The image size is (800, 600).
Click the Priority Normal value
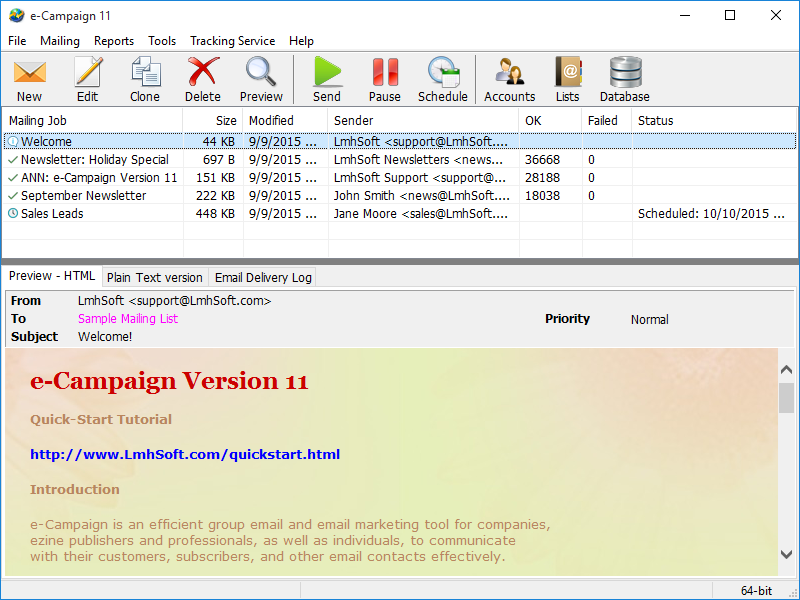649,320
